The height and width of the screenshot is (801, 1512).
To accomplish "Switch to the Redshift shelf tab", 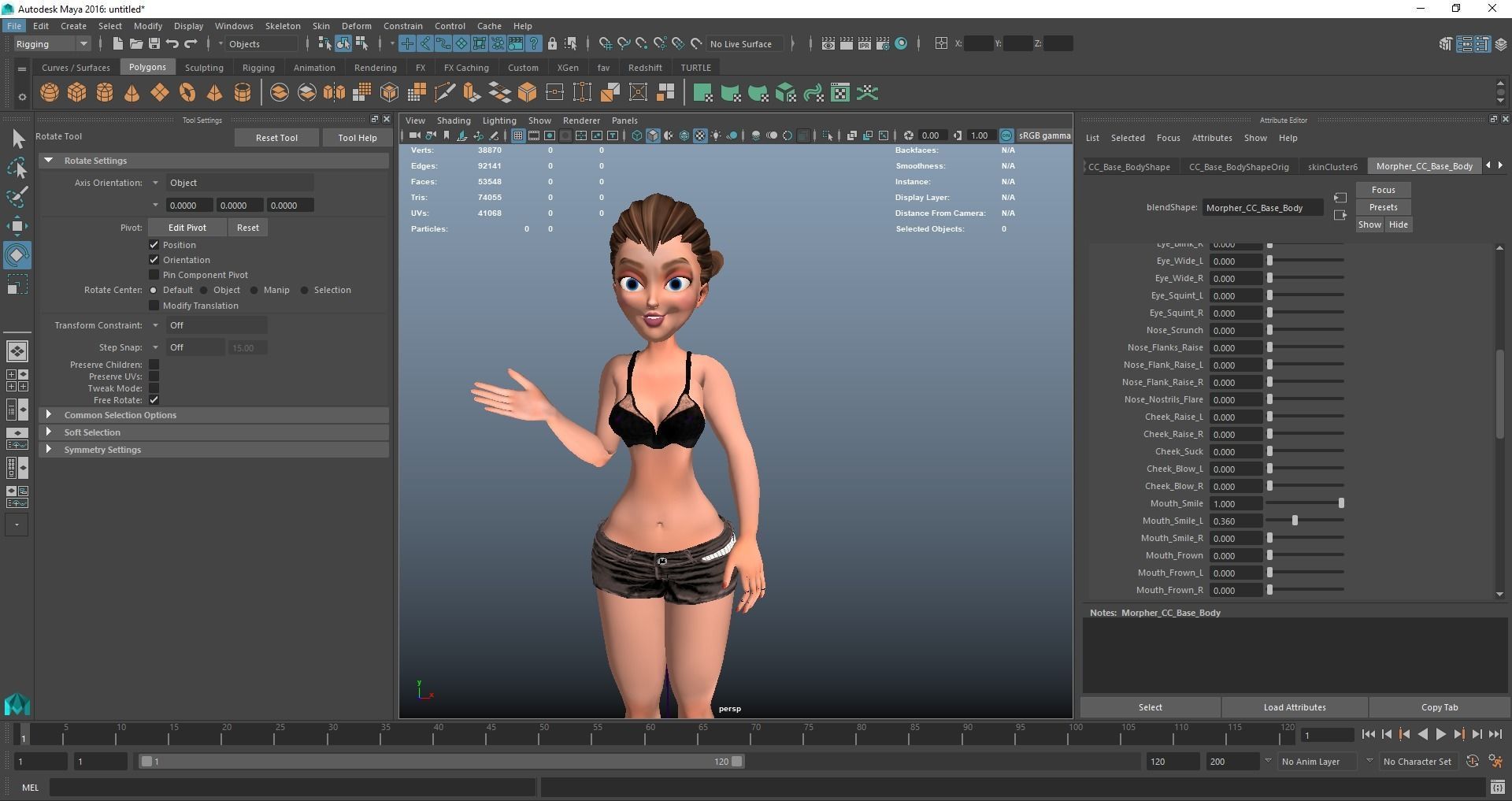I will (645, 68).
